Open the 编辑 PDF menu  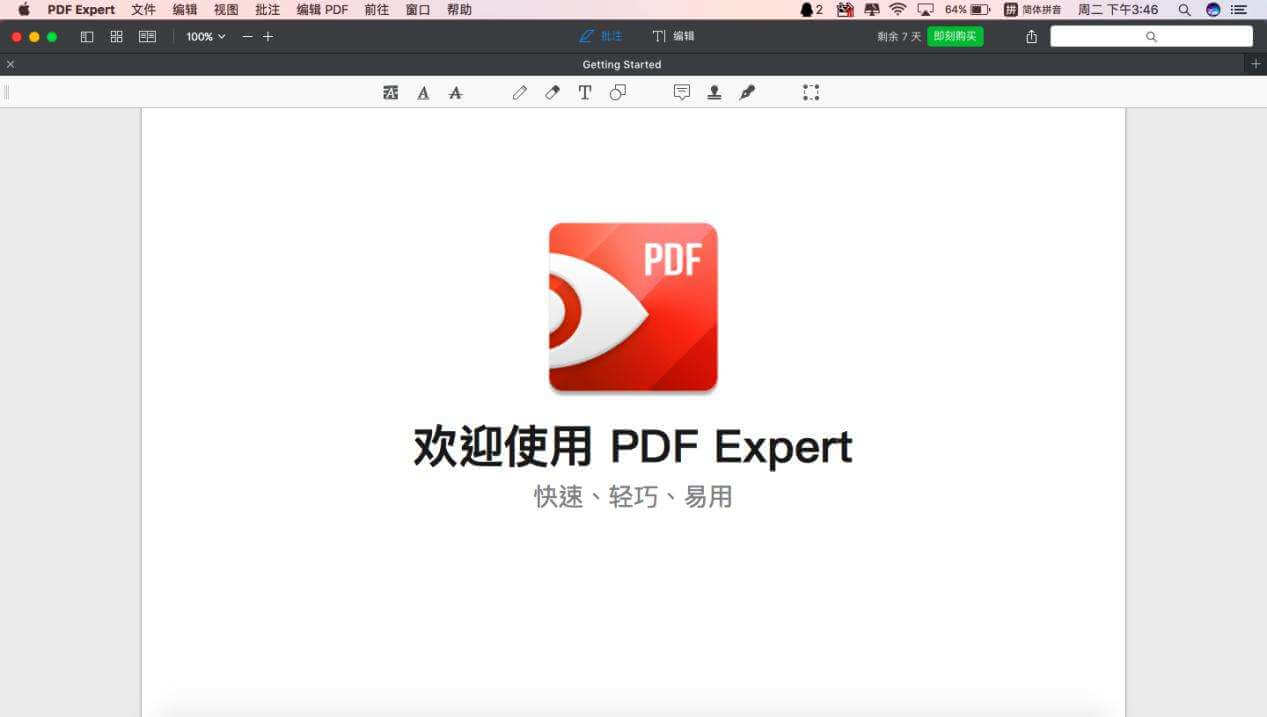click(x=322, y=9)
